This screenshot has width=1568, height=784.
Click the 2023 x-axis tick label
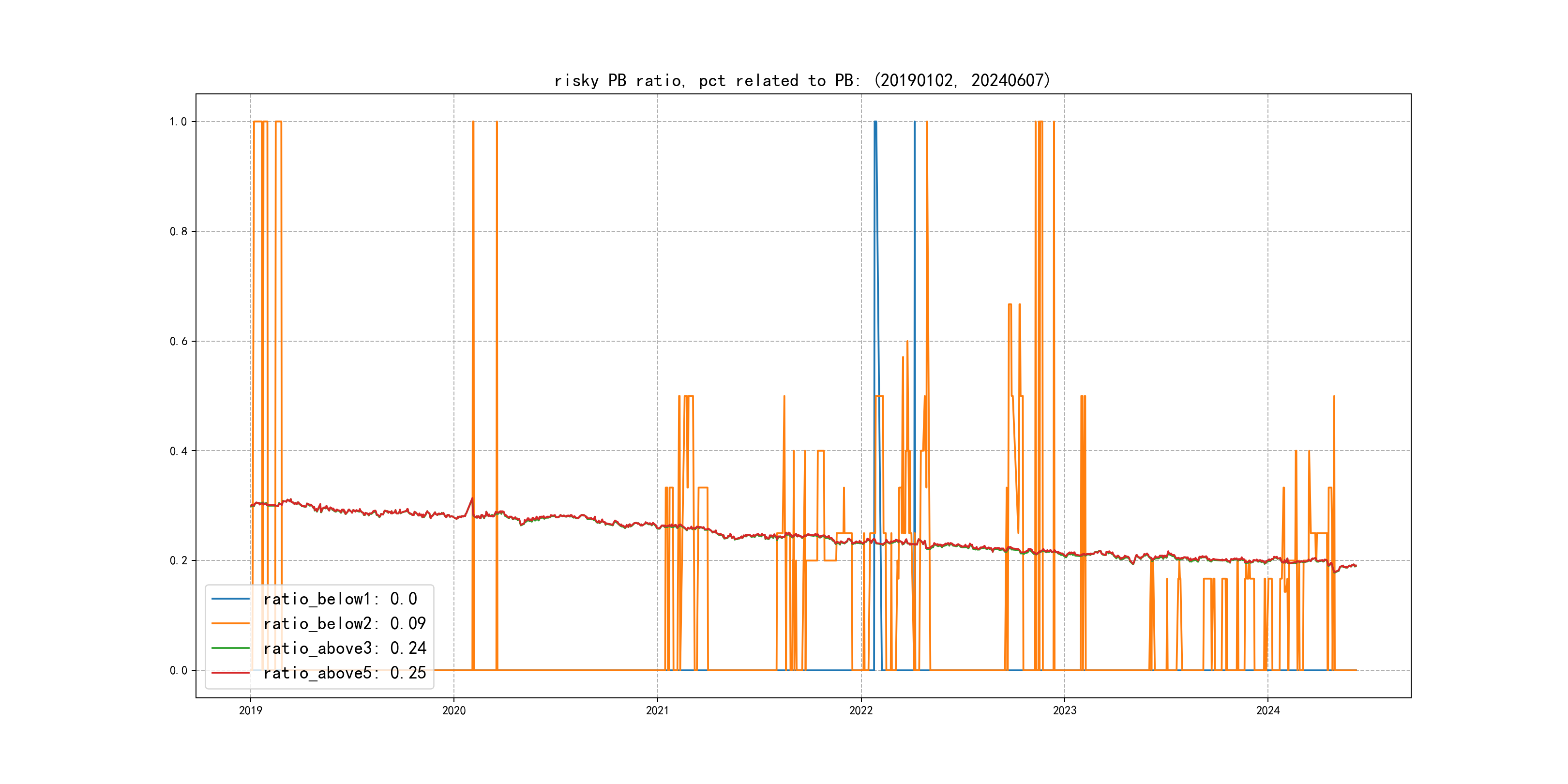[1065, 710]
